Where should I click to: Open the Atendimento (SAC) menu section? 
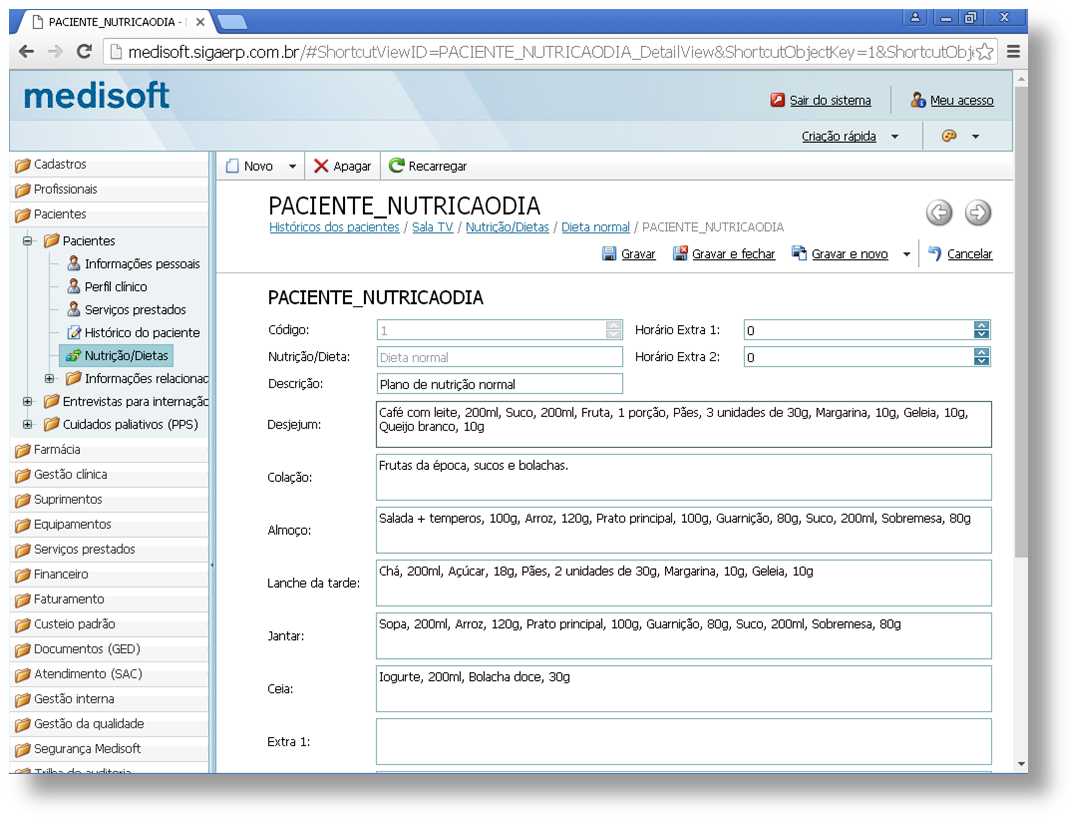(x=110, y=674)
